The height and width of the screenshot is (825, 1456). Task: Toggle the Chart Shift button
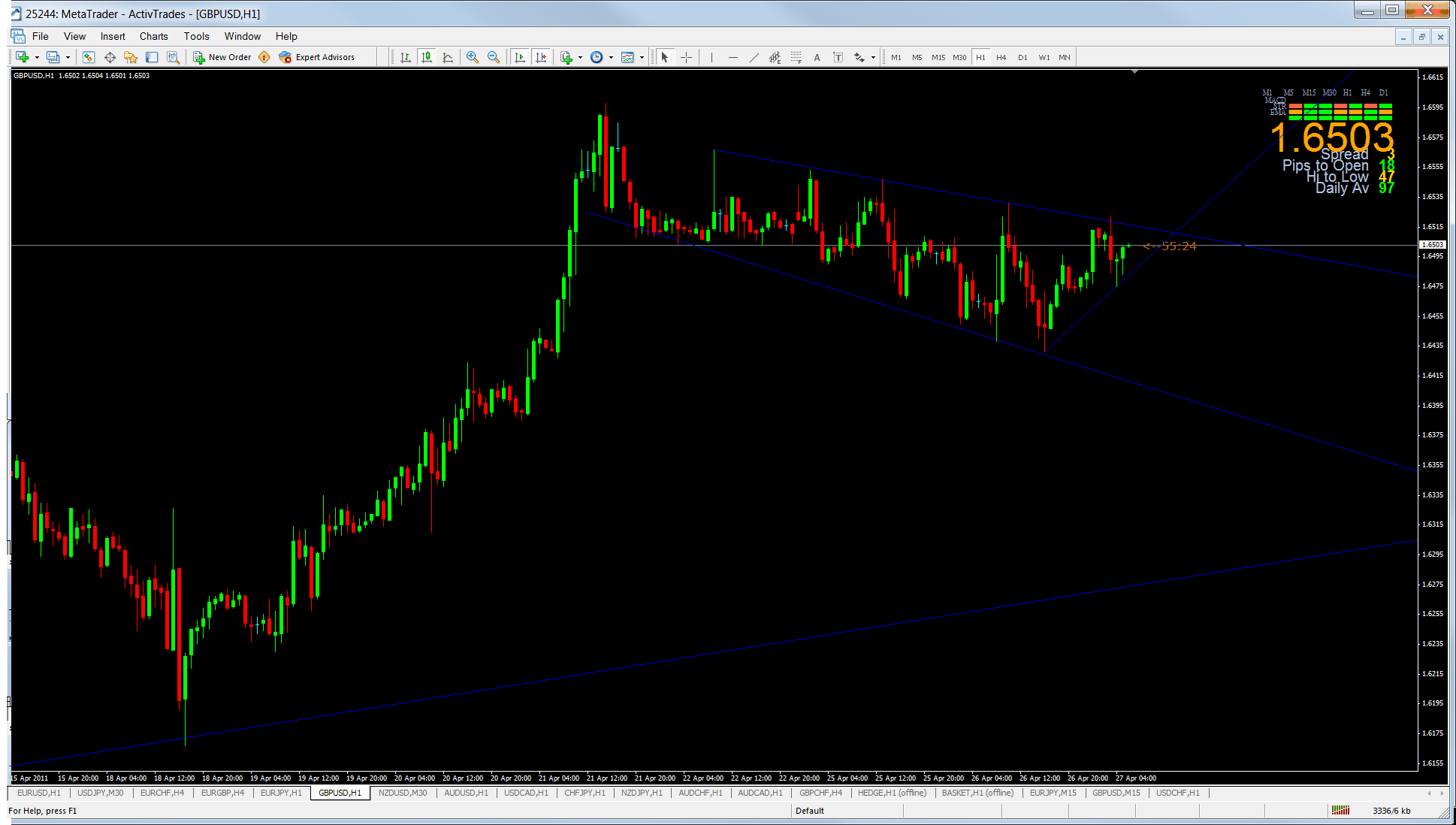pyautogui.click(x=541, y=57)
